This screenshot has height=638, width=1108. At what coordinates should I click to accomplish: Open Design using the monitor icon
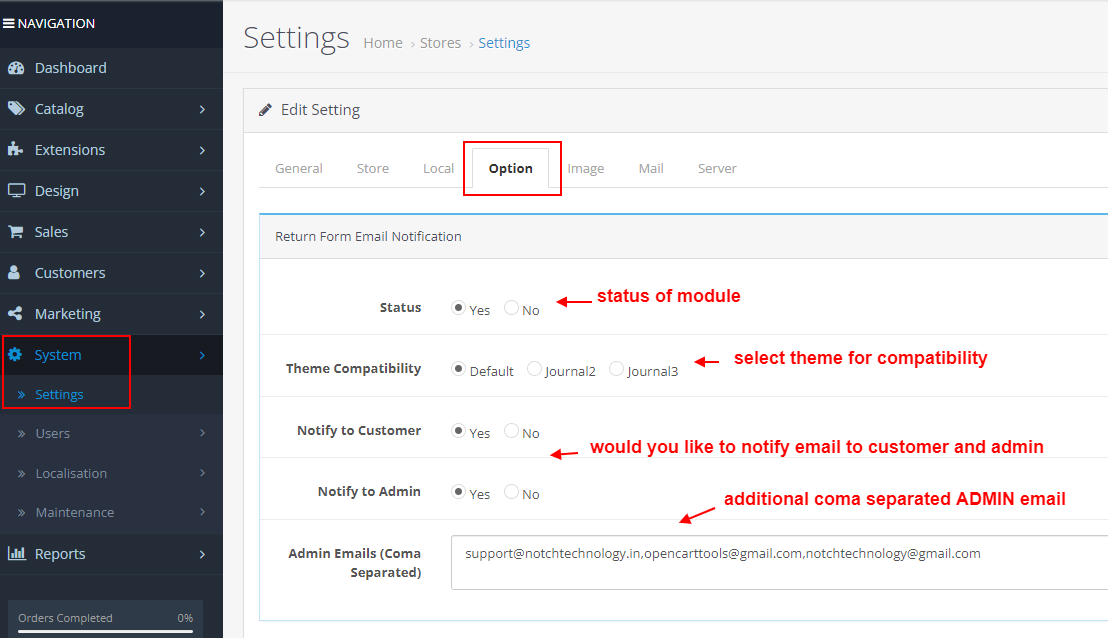pyautogui.click(x=15, y=190)
